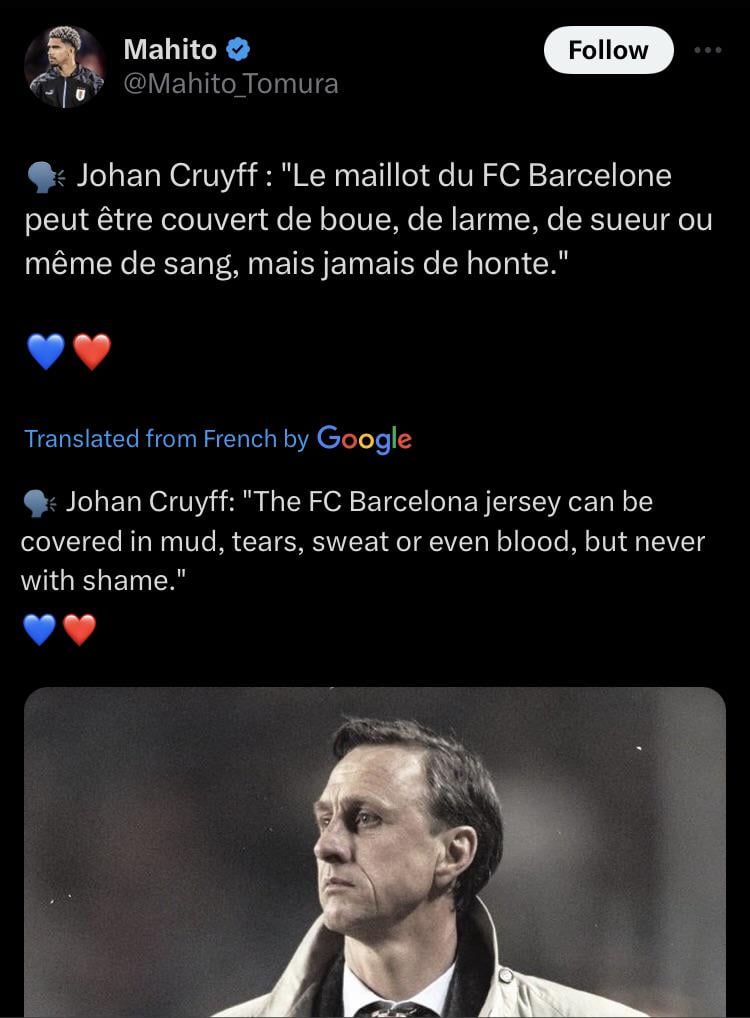Viewport: 750px width, 1018px height.
Task: Click the blue heart under the English translation
Action: [39, 629]
